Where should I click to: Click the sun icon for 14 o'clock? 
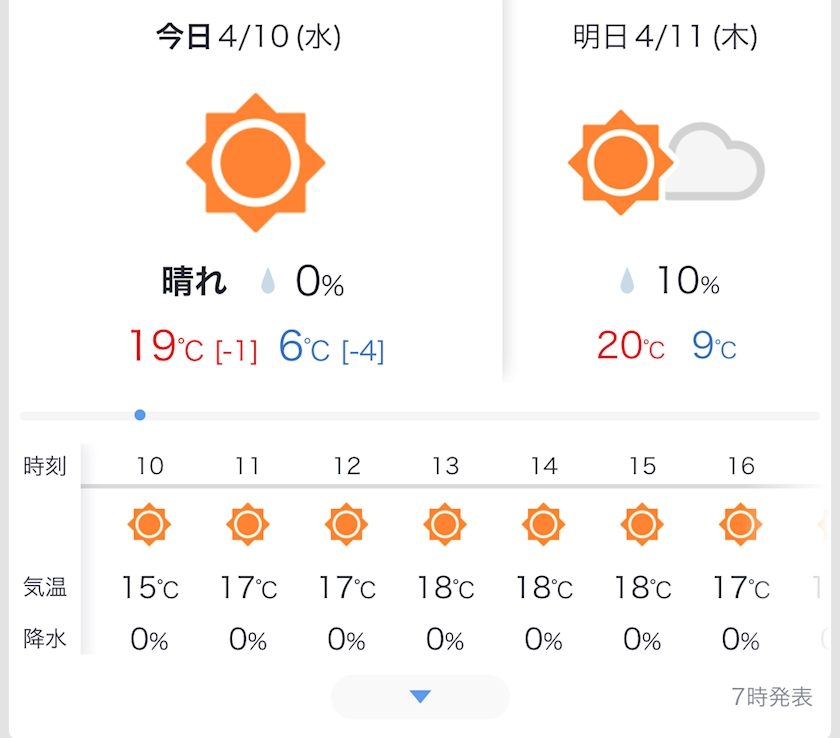point(544,524)
